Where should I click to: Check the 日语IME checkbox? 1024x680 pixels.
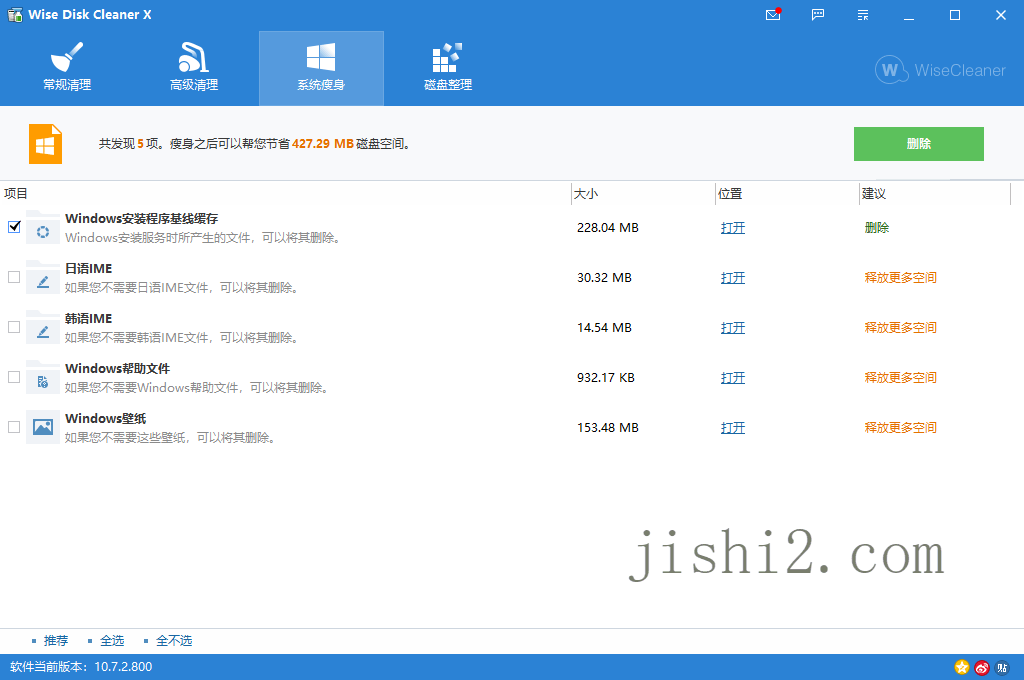[14, 277]
